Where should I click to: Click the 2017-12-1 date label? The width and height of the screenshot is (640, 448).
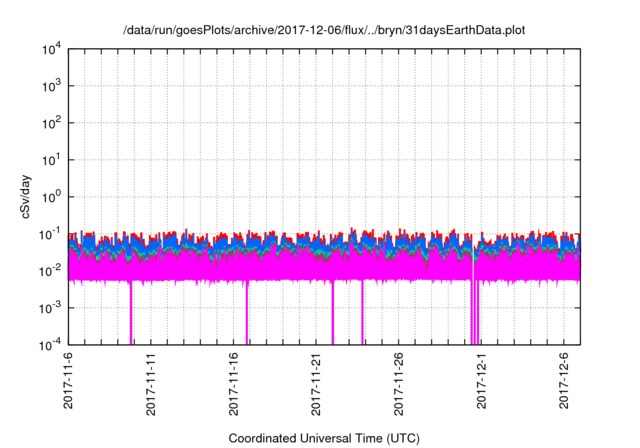point(481,380)
